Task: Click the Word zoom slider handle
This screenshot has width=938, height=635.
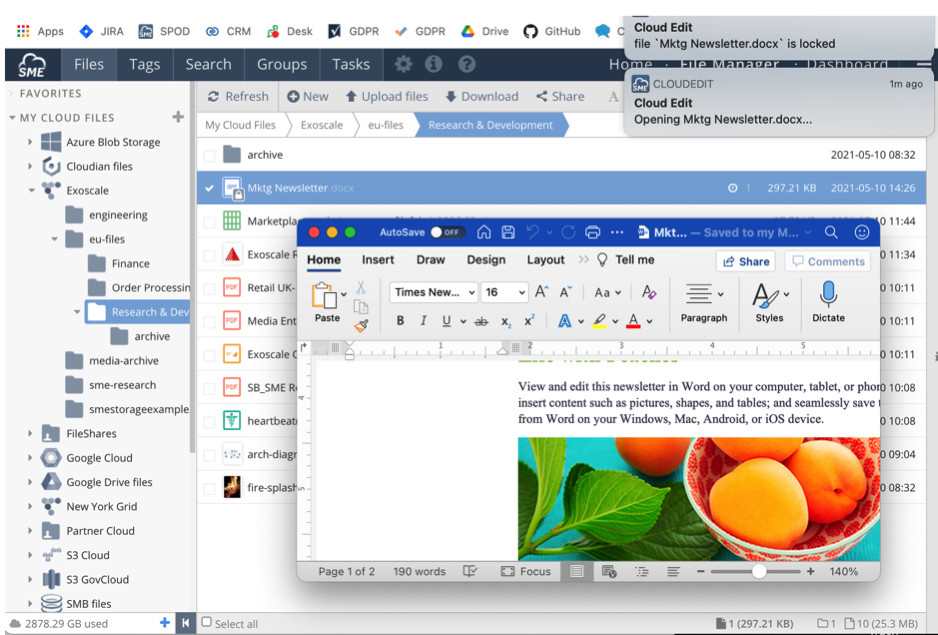Action: click(x=759, y=571)
